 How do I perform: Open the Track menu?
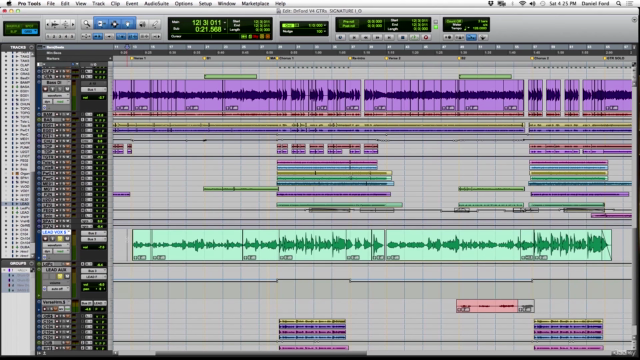tap(98, 3)
